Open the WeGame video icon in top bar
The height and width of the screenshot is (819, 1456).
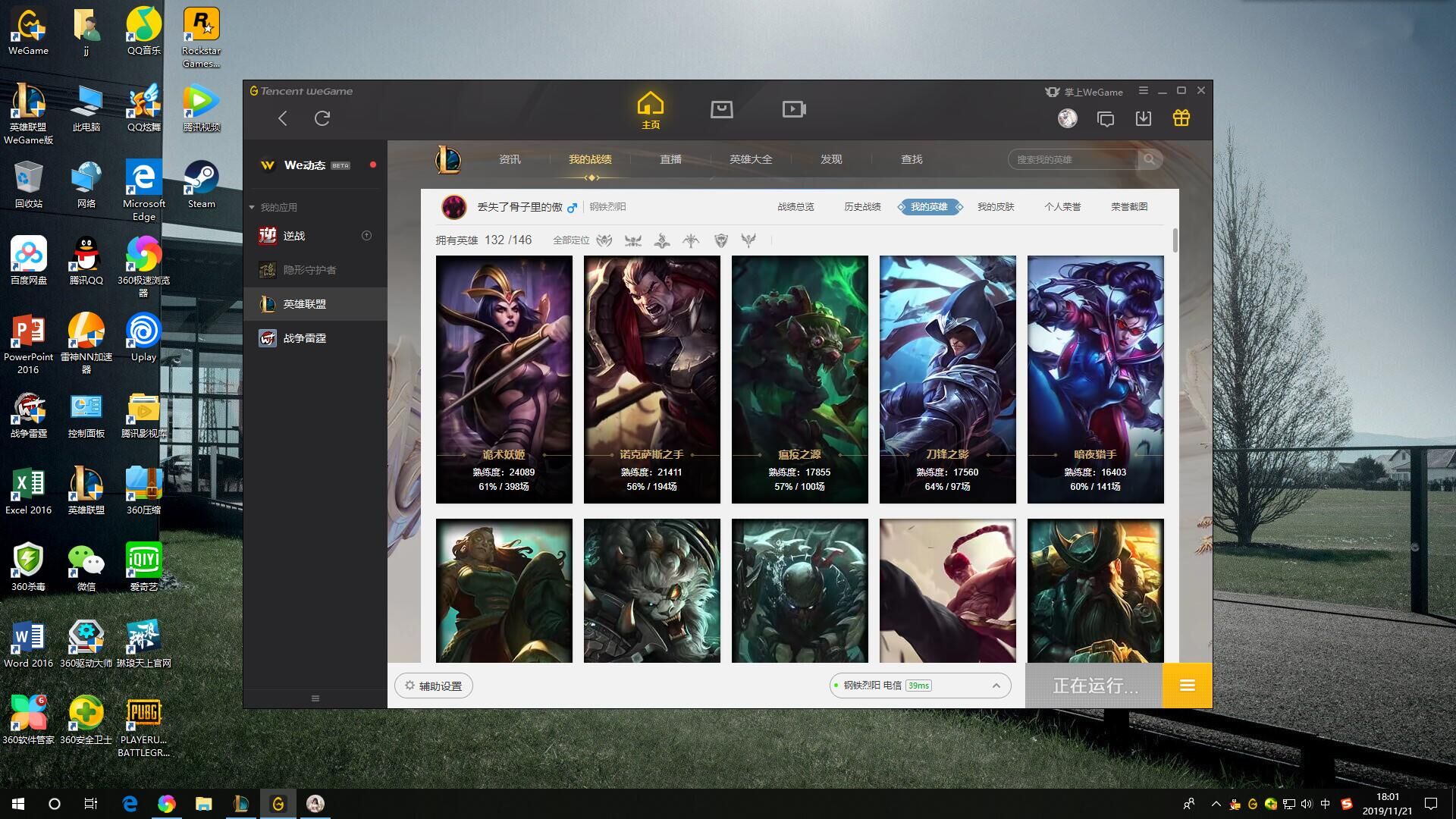point(794,109)
